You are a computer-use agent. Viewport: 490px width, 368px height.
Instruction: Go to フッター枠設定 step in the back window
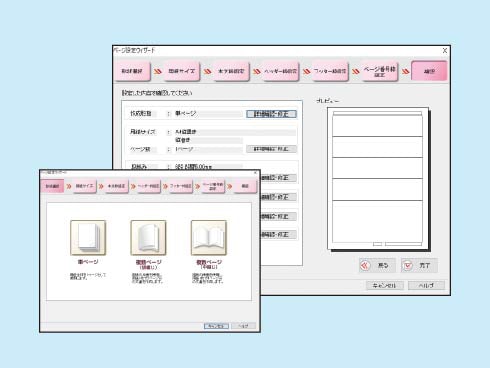pyautogui.click(x=330, y=71)
